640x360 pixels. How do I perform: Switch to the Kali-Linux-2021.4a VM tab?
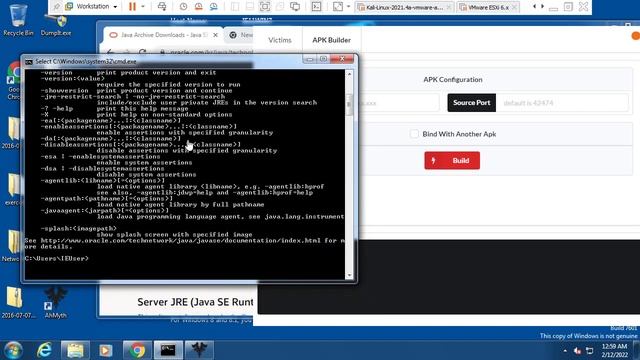click(x=404, y=7)
